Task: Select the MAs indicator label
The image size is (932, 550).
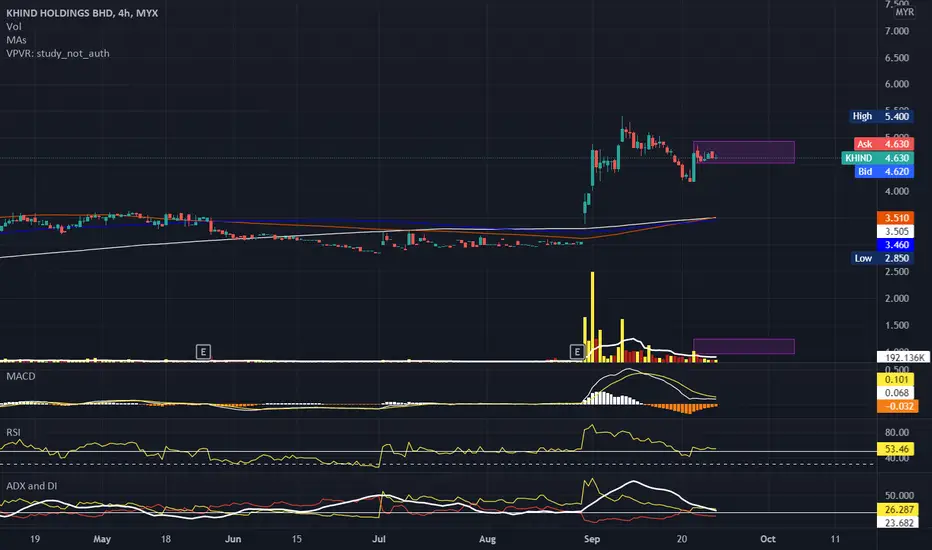Action: pyautogui.click(x=16, y=40)
